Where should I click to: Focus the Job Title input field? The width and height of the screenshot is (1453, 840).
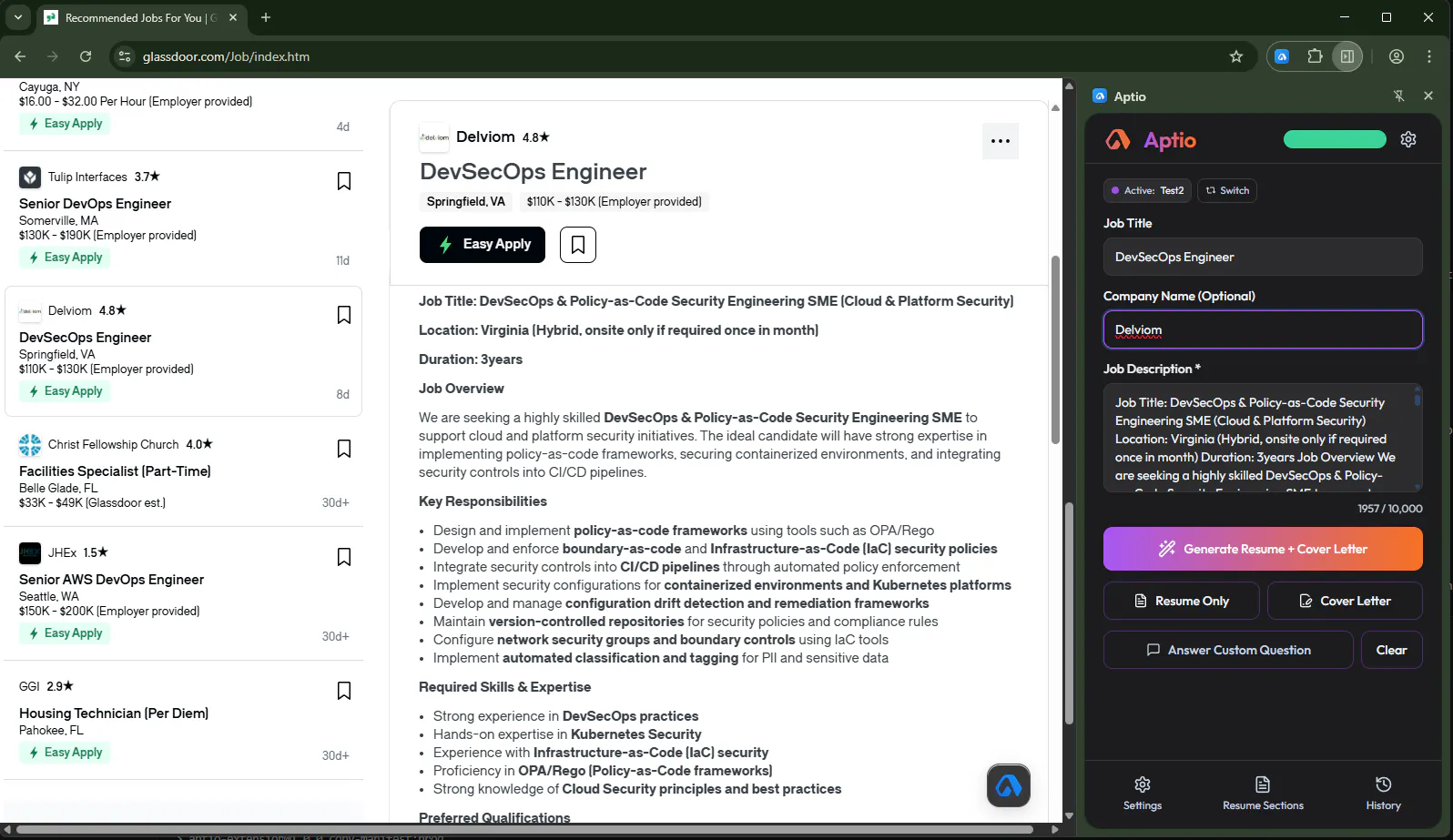point(1263,257)
